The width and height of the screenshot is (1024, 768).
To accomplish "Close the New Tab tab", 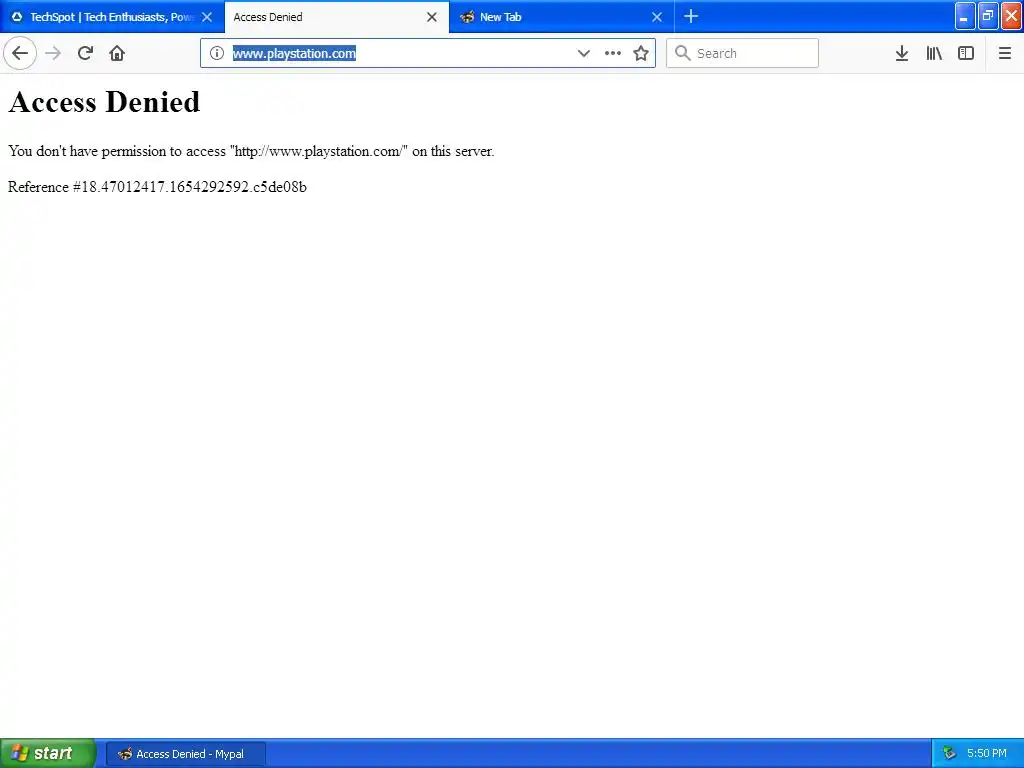I will pyautogui.click(x=657, y=17).
